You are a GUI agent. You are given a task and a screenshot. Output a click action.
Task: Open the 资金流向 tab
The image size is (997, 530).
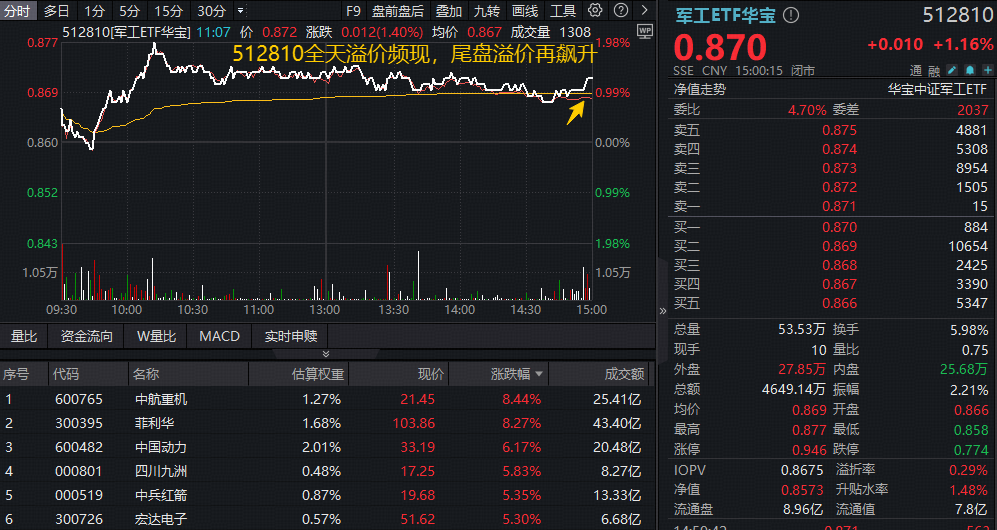(86, 336)
